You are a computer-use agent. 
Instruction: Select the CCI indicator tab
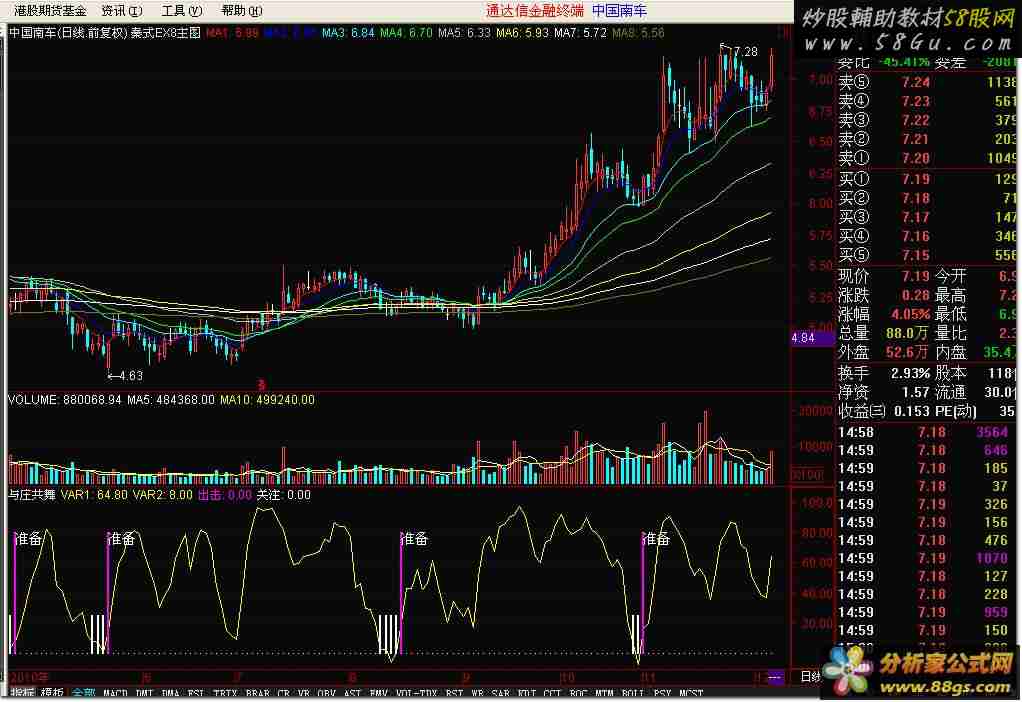[552, 694]
